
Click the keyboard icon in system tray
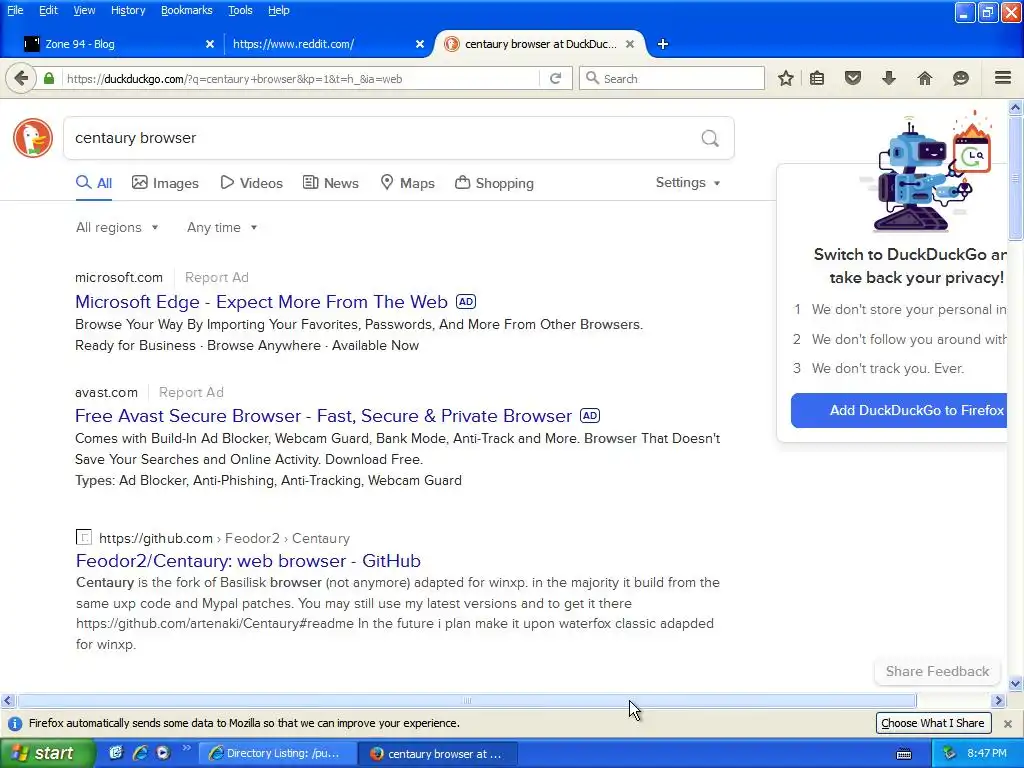[x=904, y=754]
